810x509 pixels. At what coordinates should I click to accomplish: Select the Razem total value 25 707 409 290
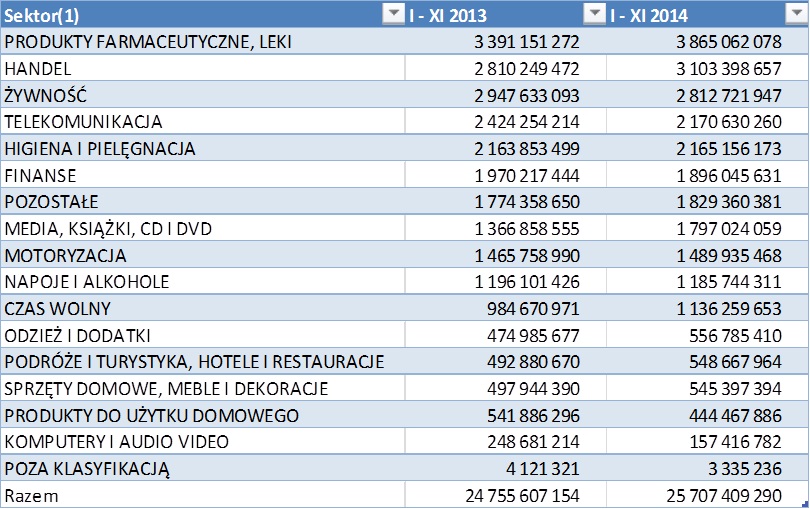(711, 495)
